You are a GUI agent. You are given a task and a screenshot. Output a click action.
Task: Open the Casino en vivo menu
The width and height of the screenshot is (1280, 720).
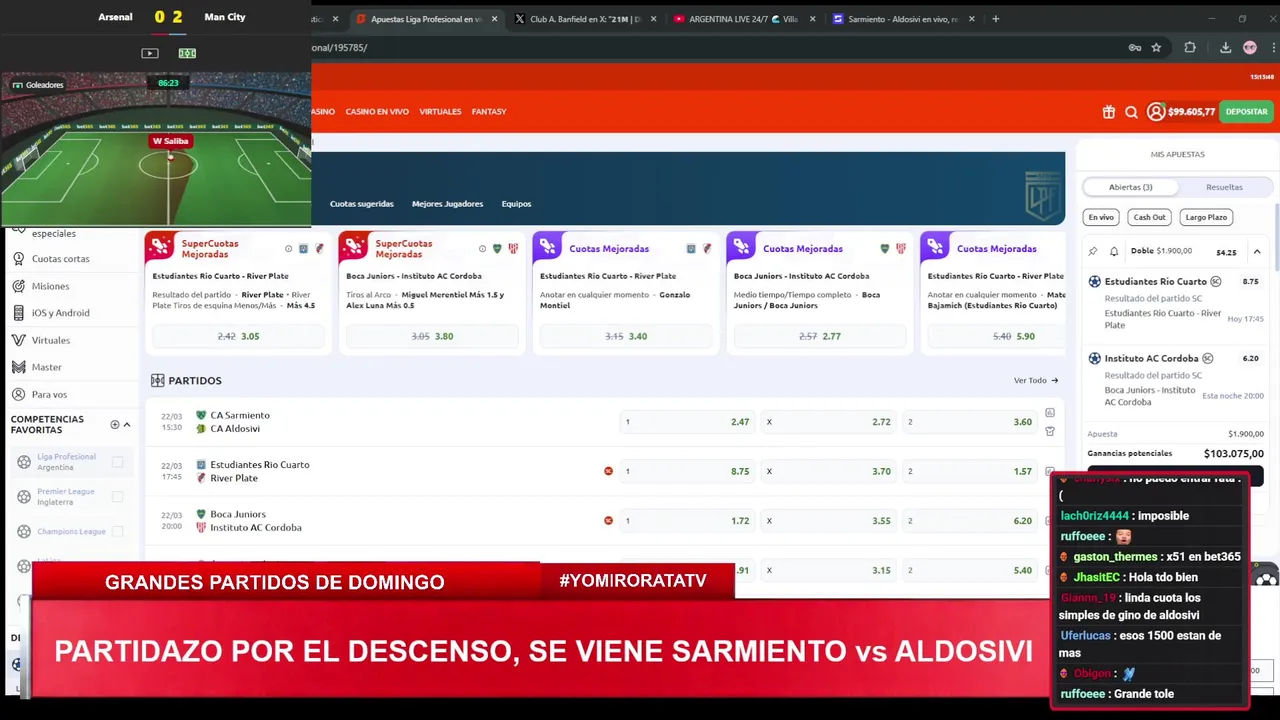pyautogui.click(x=377, y=112)
